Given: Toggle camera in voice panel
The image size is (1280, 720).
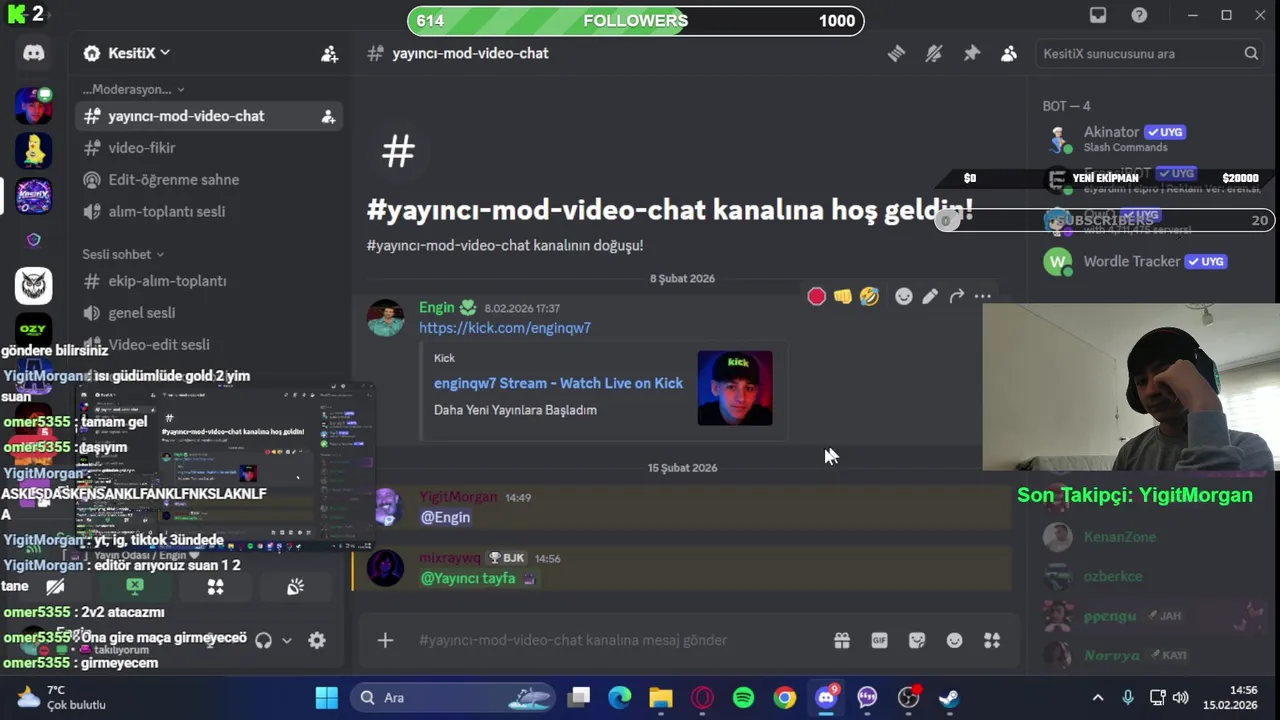Looking at the screenshot, I should pyautogui.click(x=55, y=587).
